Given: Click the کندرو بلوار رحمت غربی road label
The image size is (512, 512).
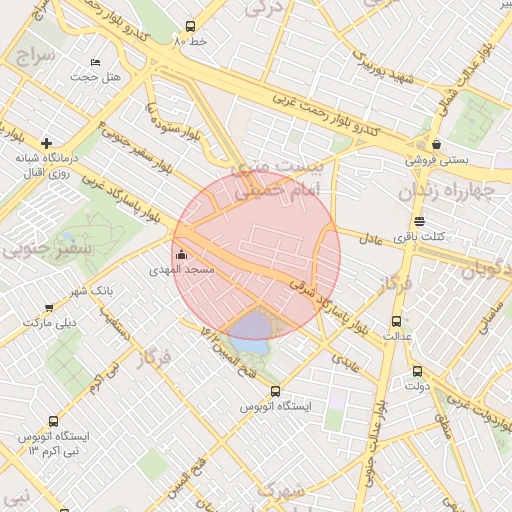Looking at the screenshot, I should (x=326, y=115).
